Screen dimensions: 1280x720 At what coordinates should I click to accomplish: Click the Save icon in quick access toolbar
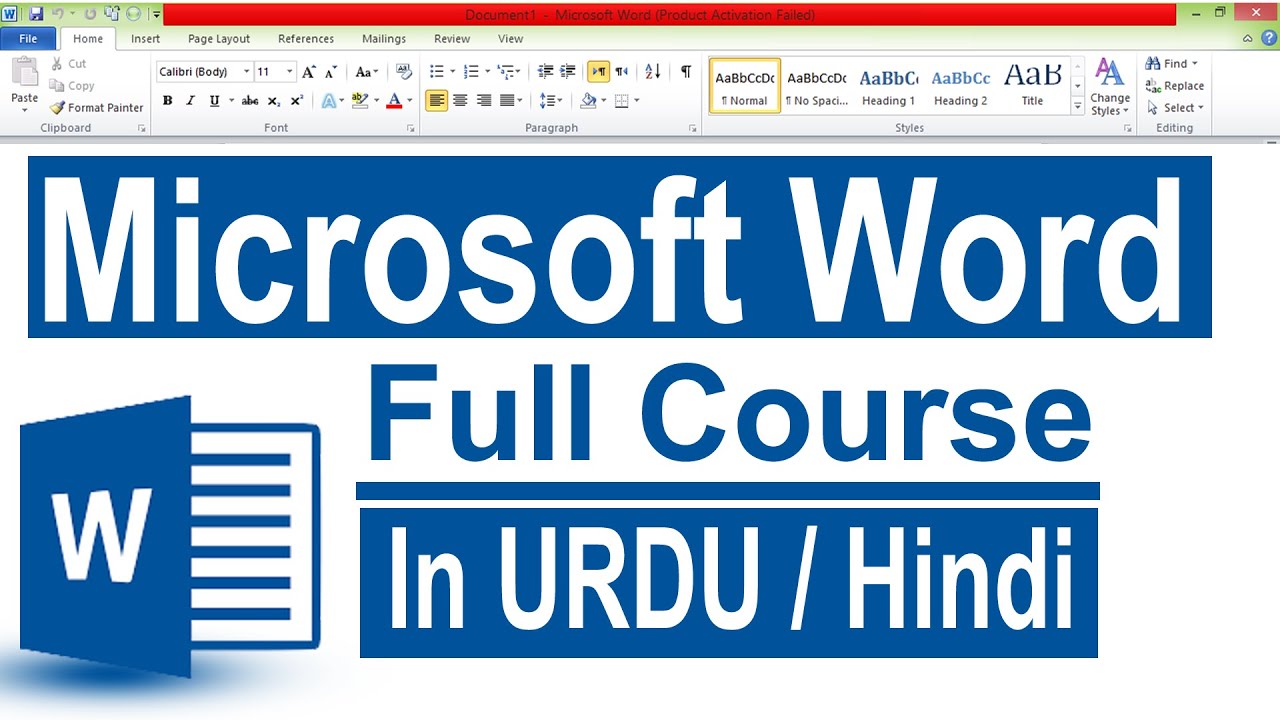pos(36,14)
